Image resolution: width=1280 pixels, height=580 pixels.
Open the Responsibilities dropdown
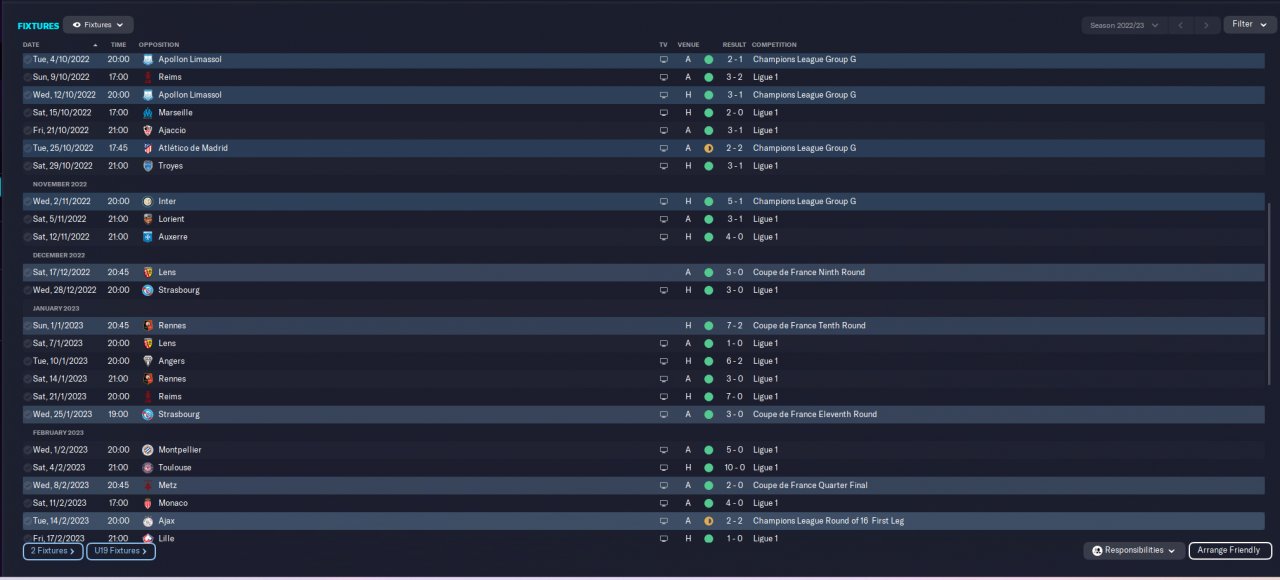point(1134,550)
